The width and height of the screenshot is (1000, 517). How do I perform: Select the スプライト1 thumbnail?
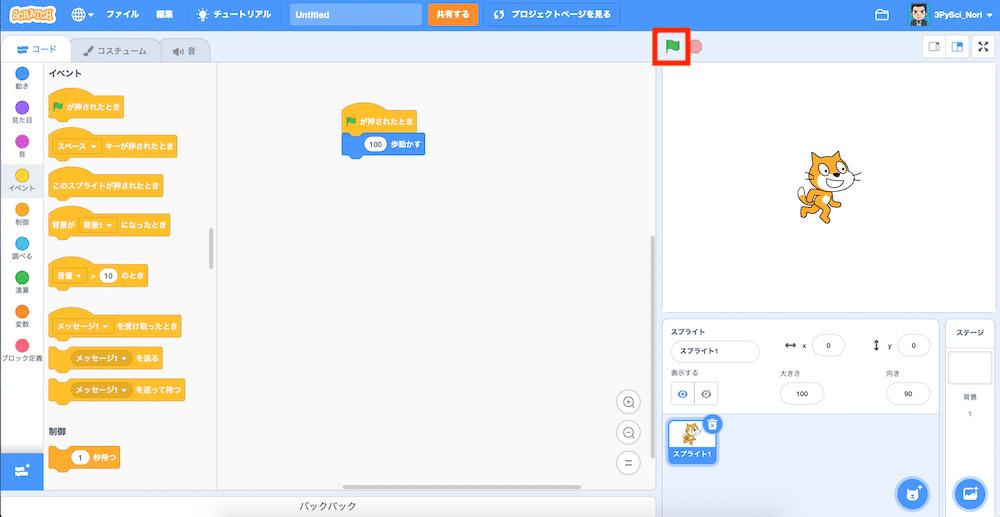tap(692, 441)
